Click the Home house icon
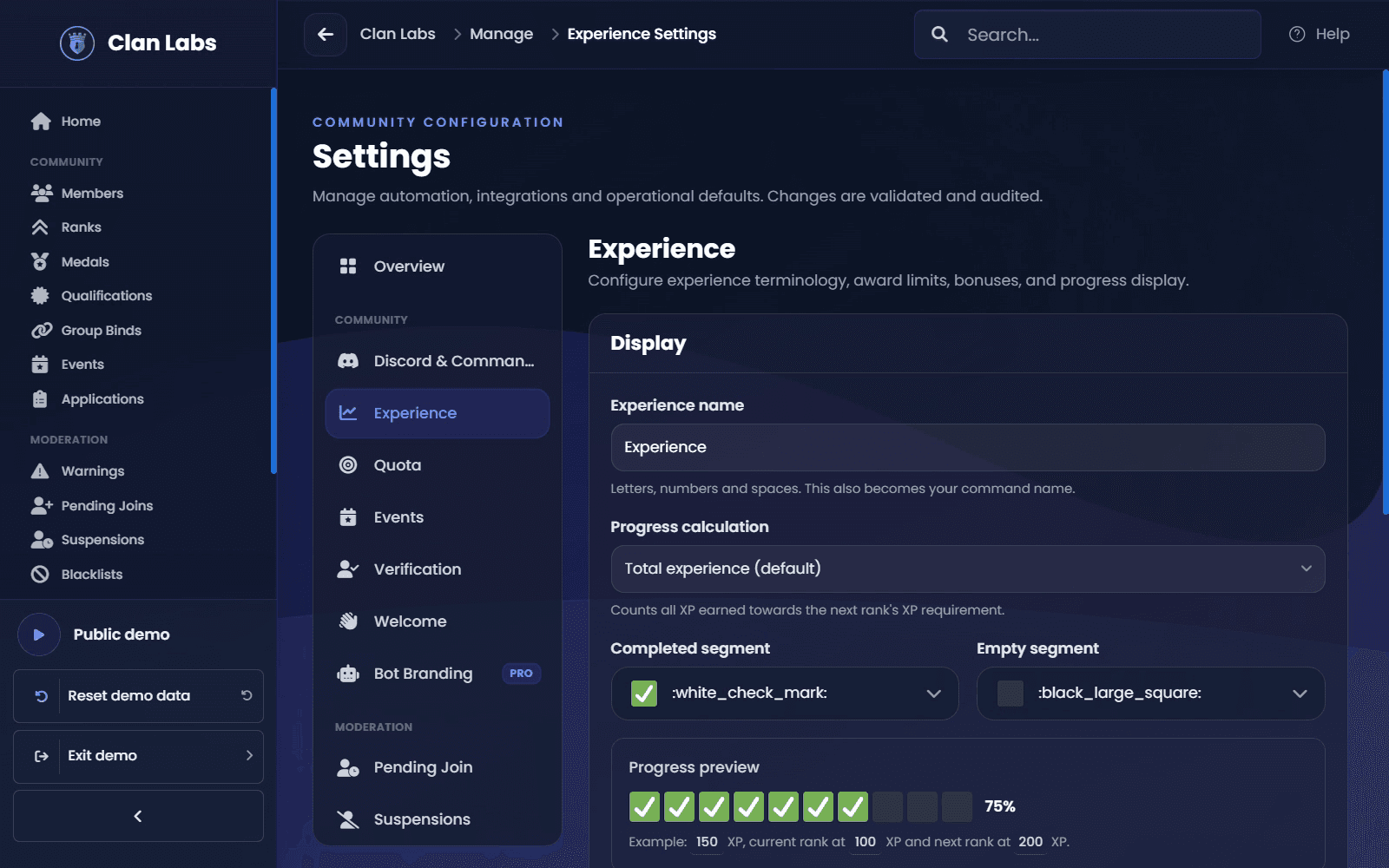 click(x=41, y=122)
